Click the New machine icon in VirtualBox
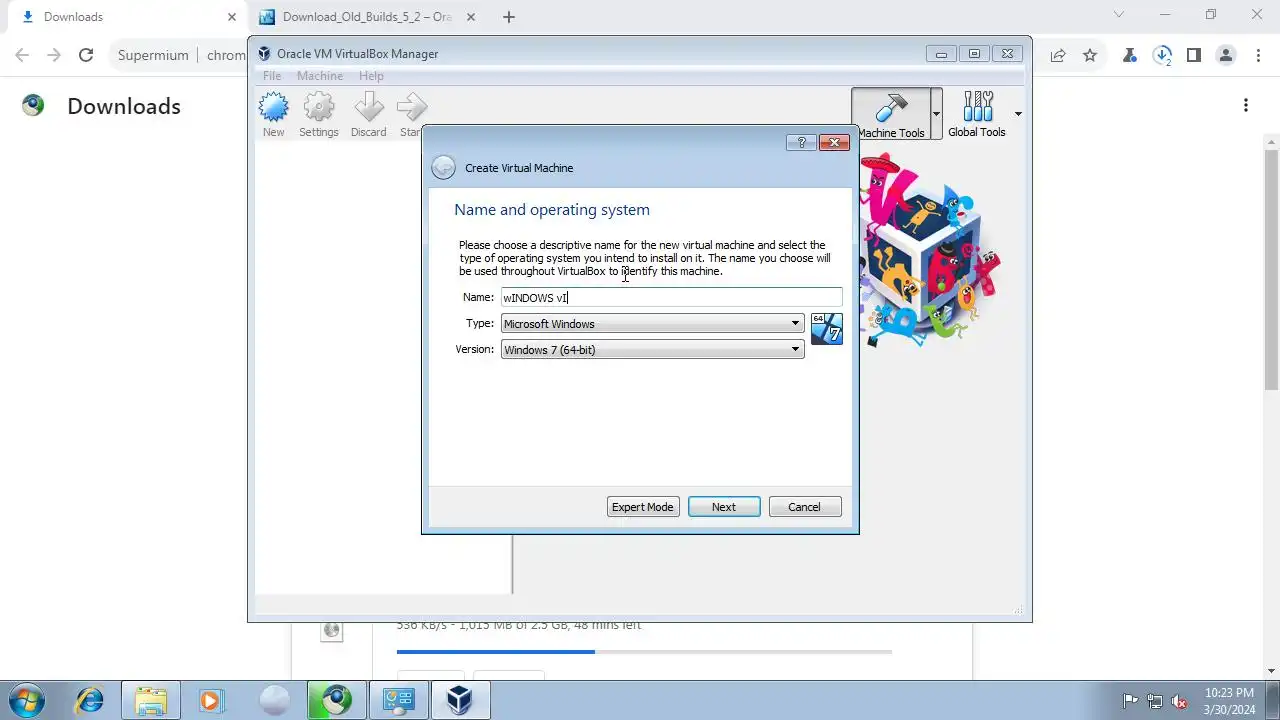Screen dimensions: 1280x720 (273, 114)
